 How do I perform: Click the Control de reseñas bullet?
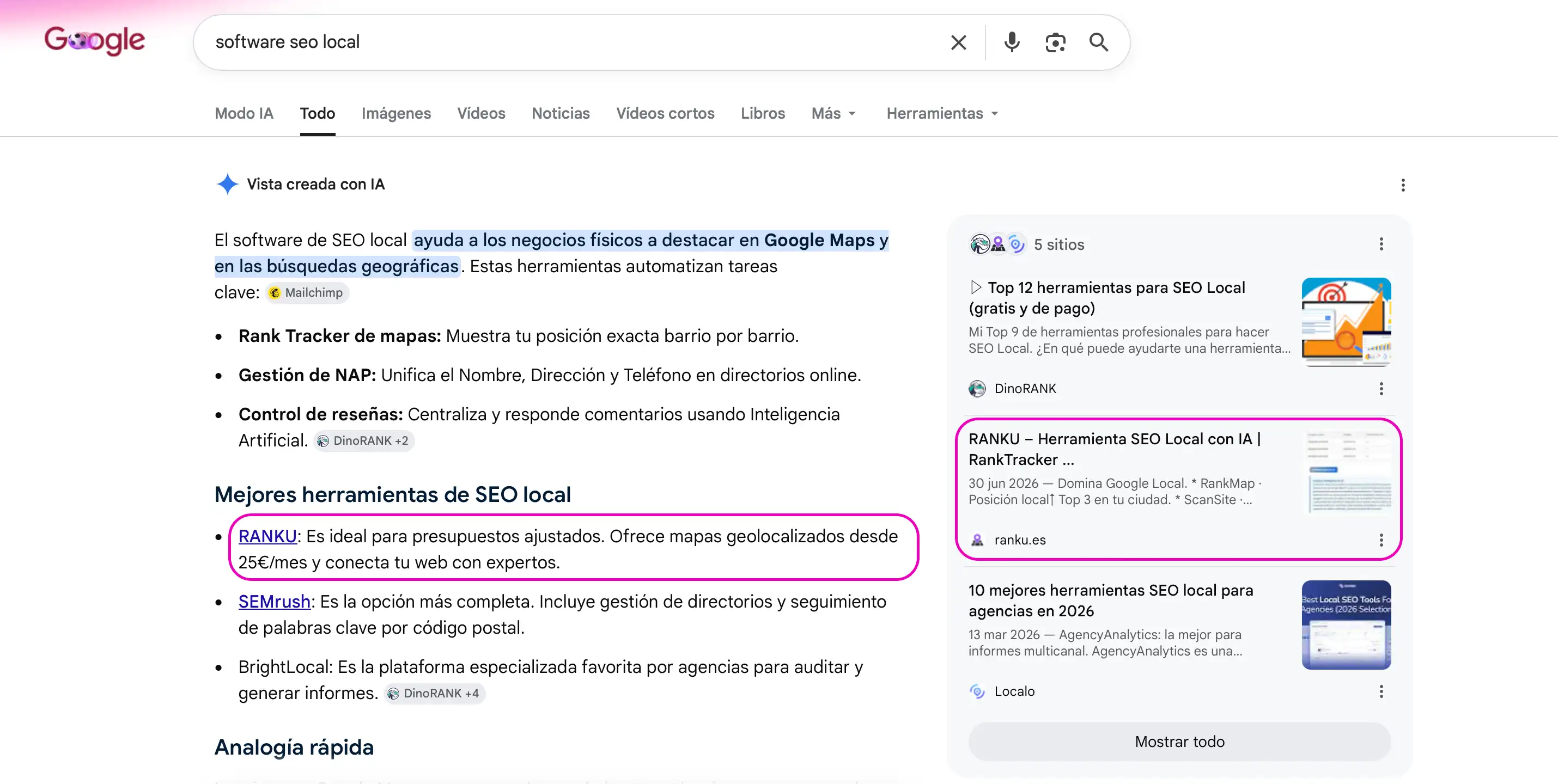tap(539, 427)
